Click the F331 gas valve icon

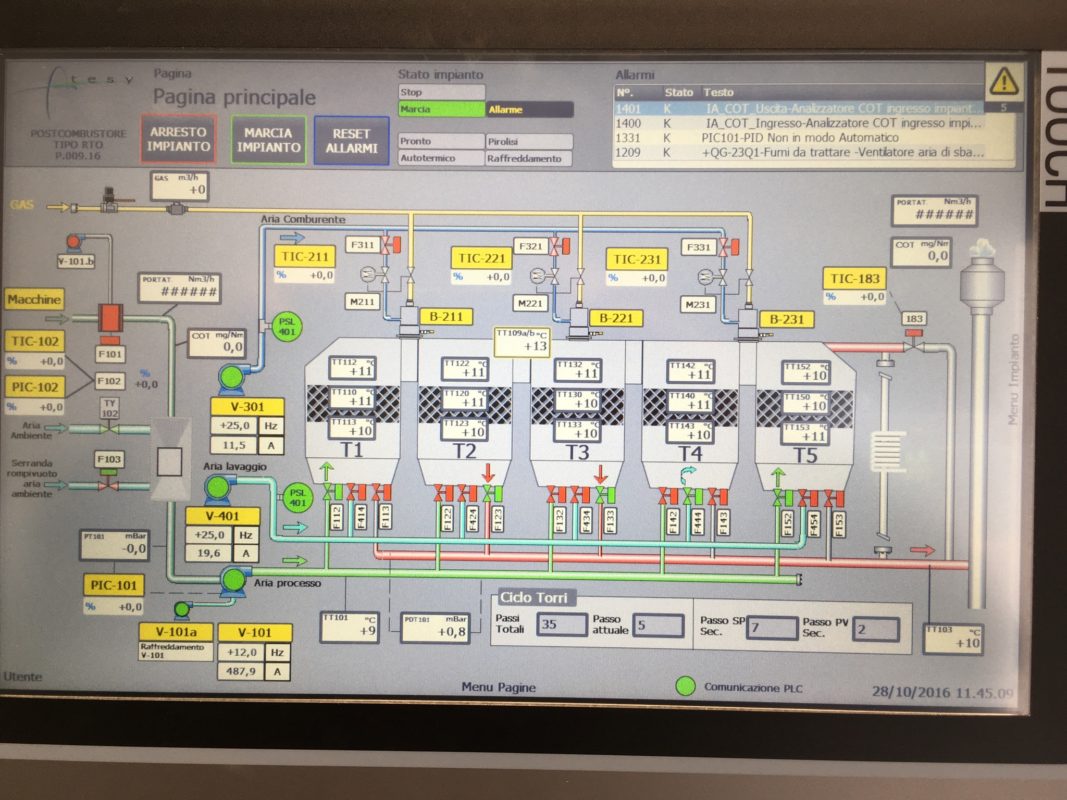[729, 248]
